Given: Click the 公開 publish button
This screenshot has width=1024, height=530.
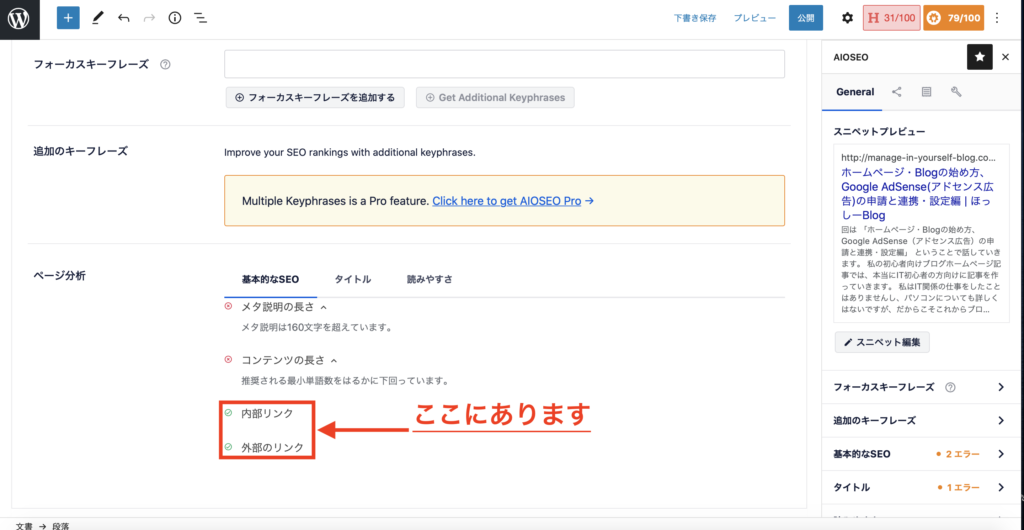Looking at the screenshot, I should point(806,18).
